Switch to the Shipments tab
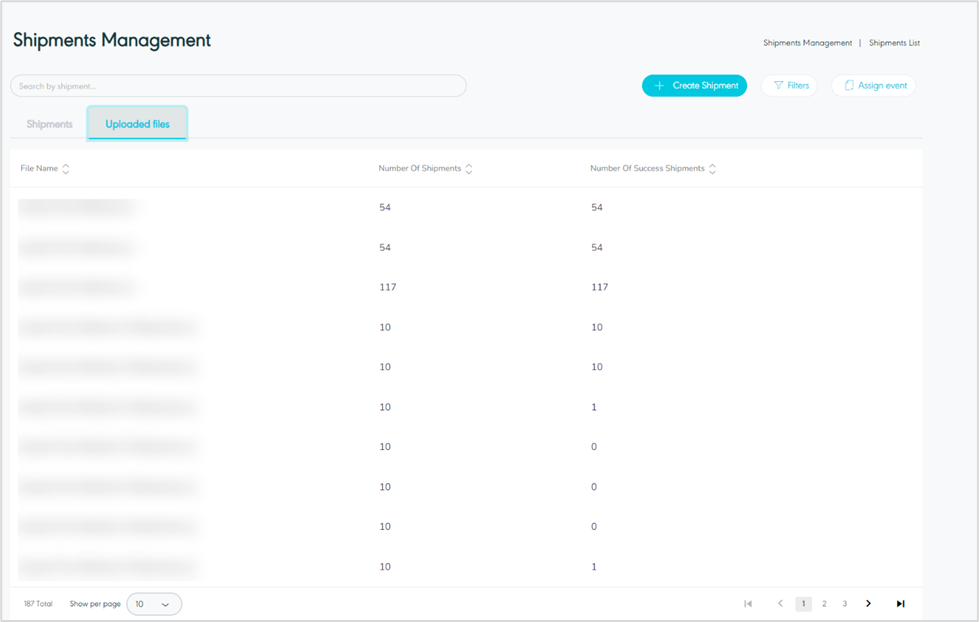 50,125
